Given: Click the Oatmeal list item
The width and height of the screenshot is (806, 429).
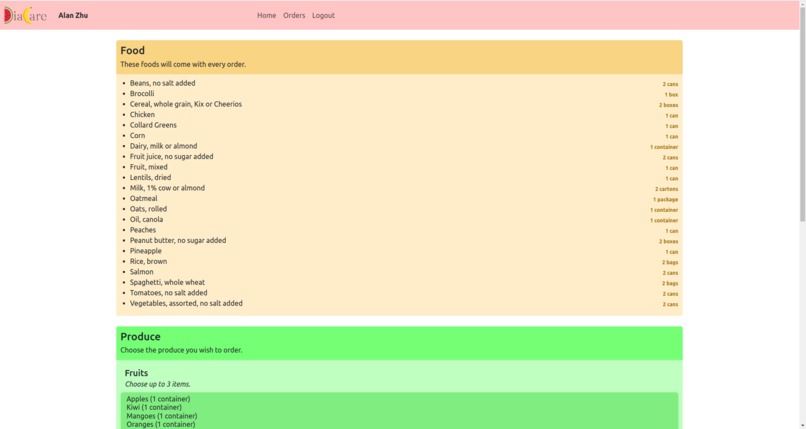Looking at the screenshot, I should pyautogui.click(x=143, y=198).
